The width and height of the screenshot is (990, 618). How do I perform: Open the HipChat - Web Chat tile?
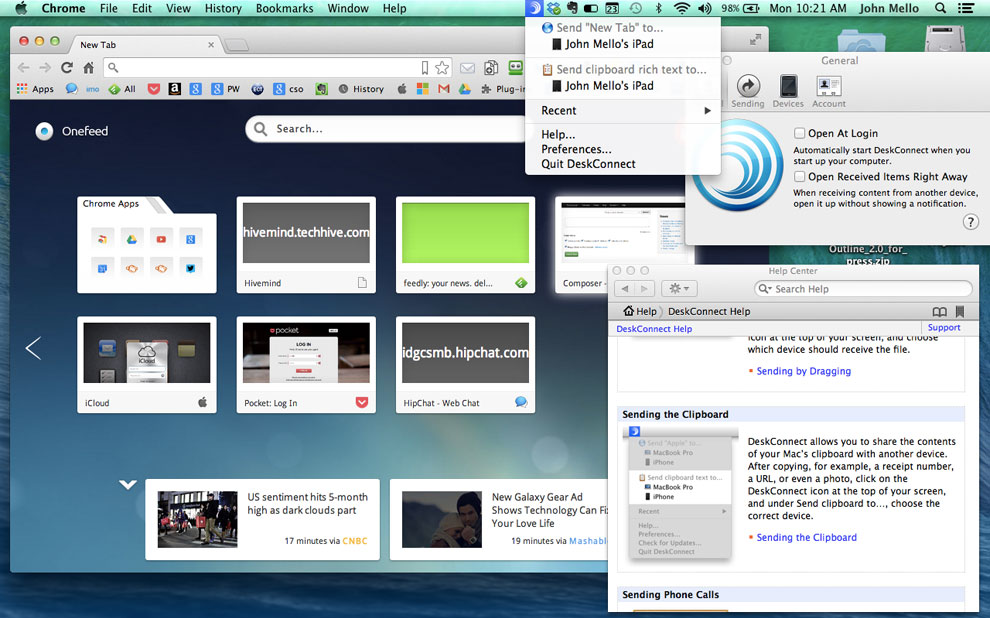[x=465, y=365]
